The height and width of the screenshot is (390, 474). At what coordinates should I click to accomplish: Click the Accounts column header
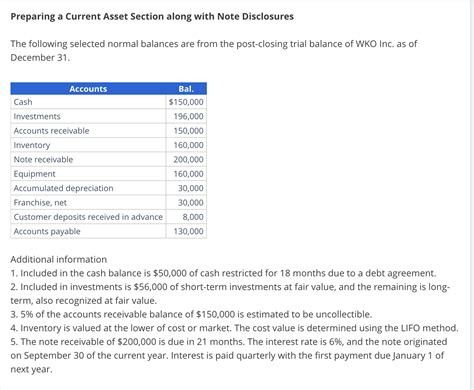[x=88, y=89]
